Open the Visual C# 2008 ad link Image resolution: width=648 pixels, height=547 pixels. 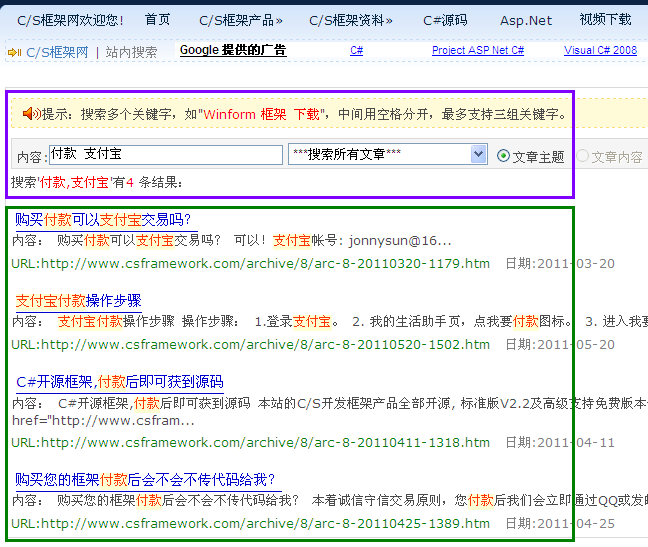600,50
